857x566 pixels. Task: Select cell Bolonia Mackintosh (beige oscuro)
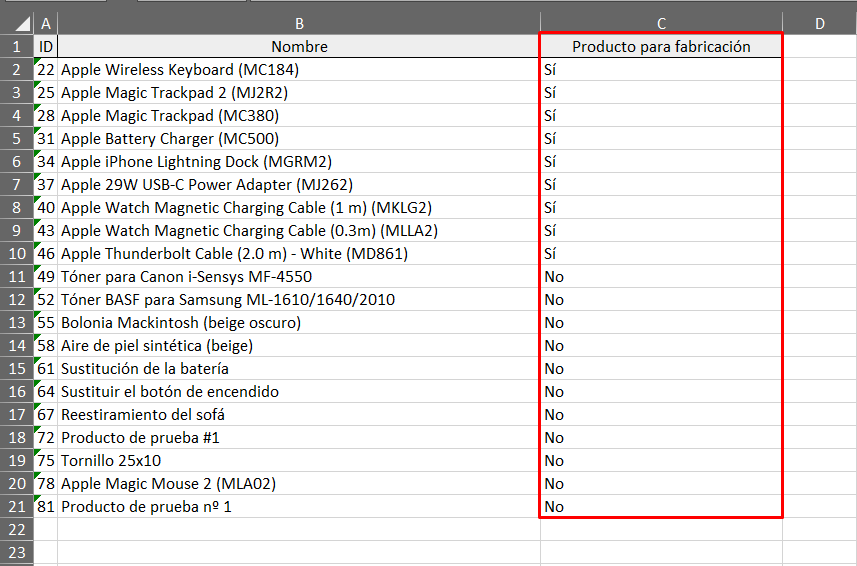tap(299, 322)
